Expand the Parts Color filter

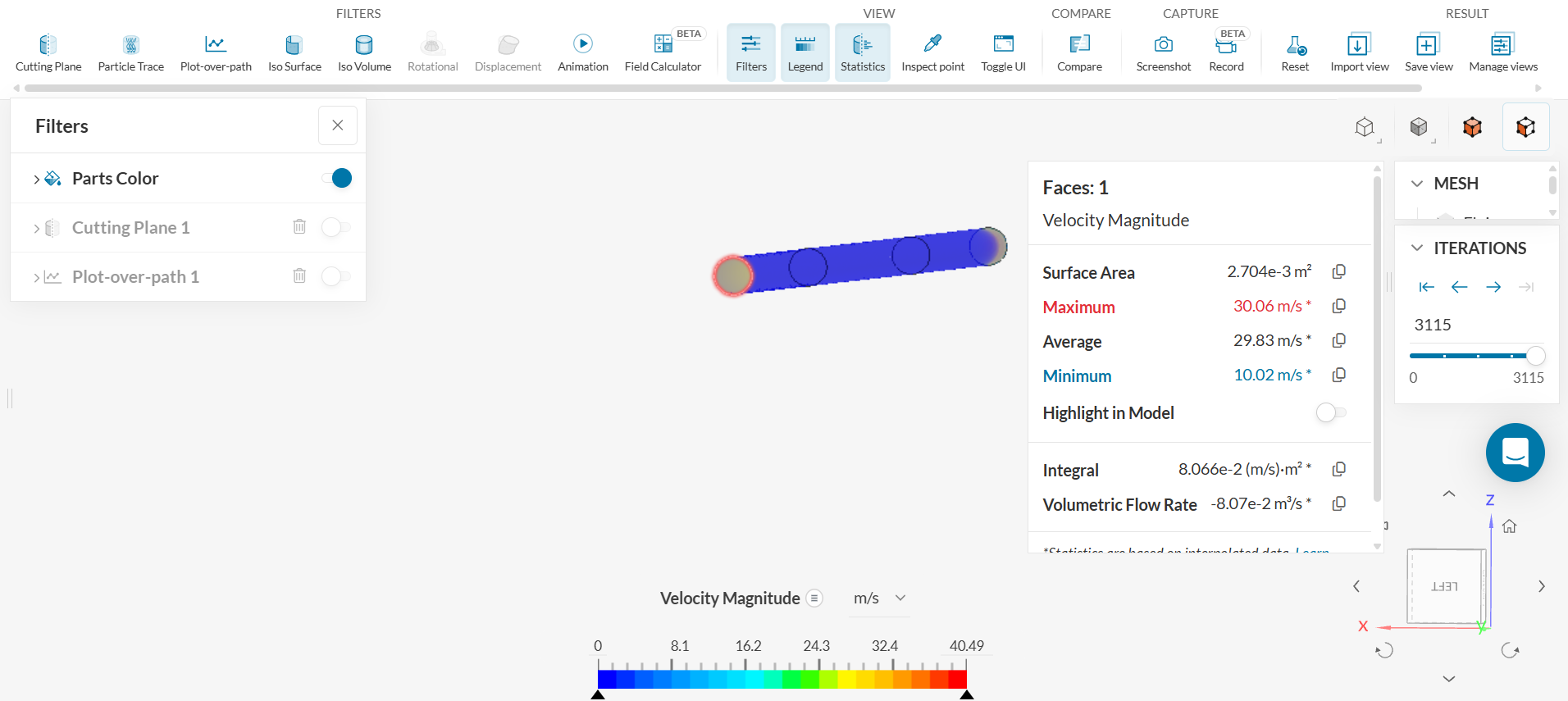click(x=36, y=179)
